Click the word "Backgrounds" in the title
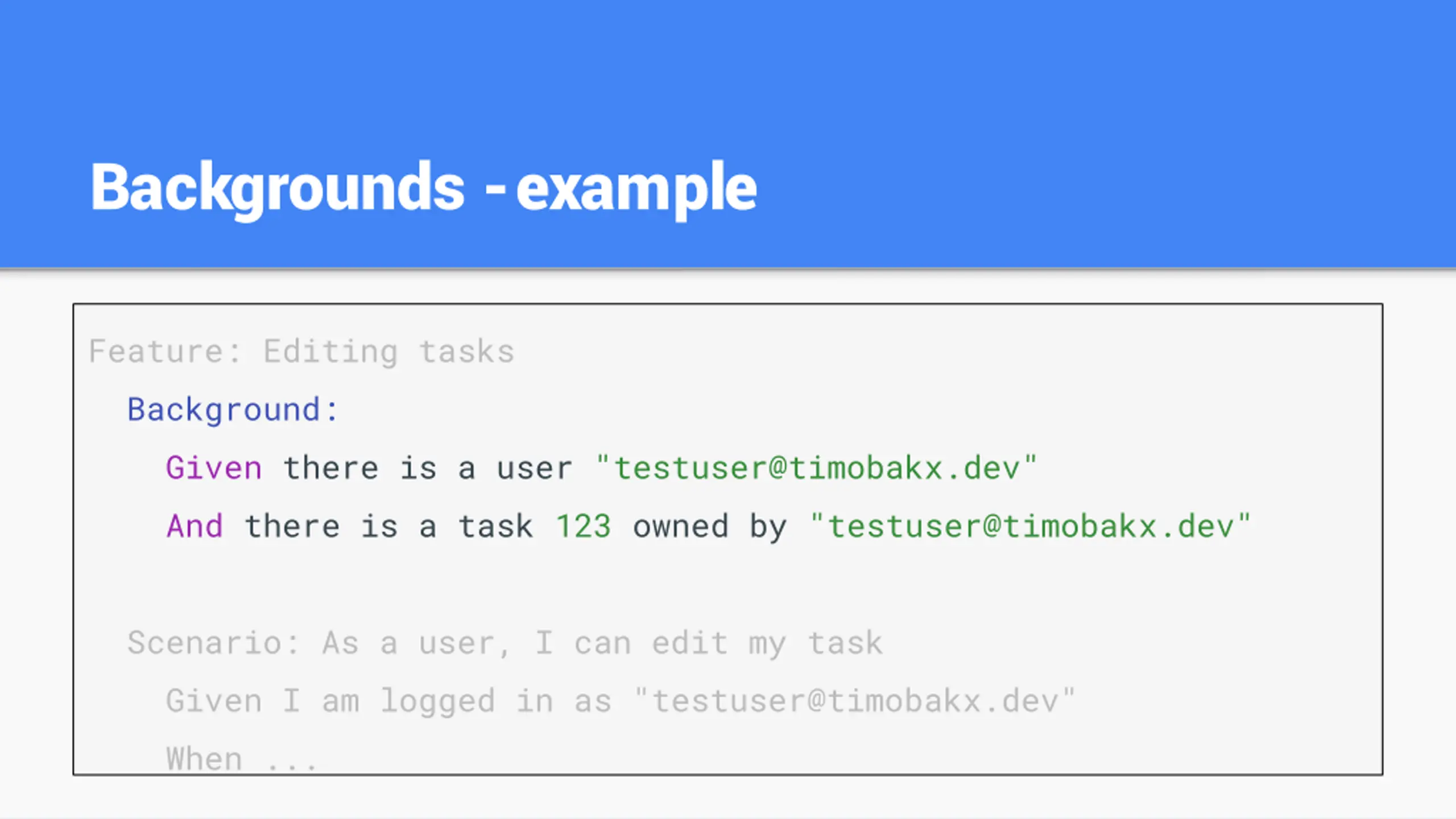The width and height of the screenshot is (1456, 819). [x=278, y=188]
